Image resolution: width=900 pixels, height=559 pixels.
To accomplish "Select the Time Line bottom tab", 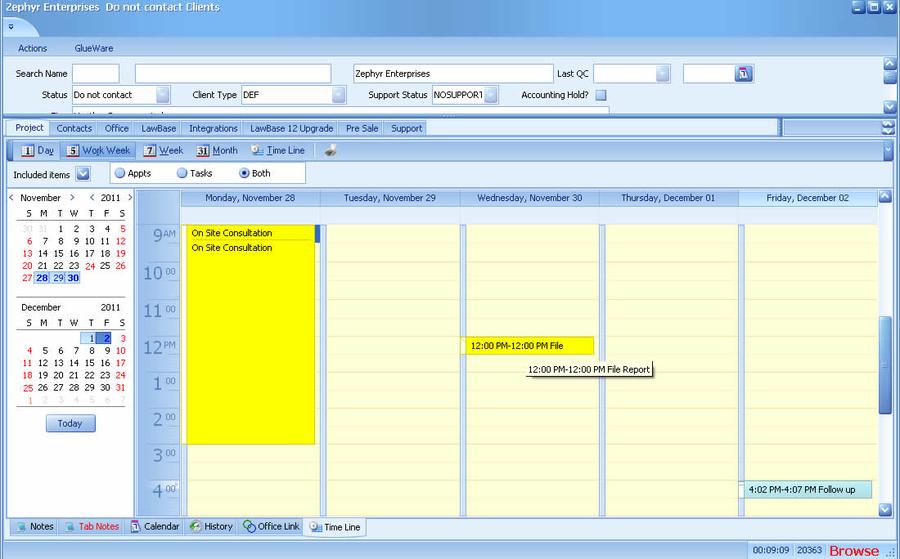I will click(335, 527).
